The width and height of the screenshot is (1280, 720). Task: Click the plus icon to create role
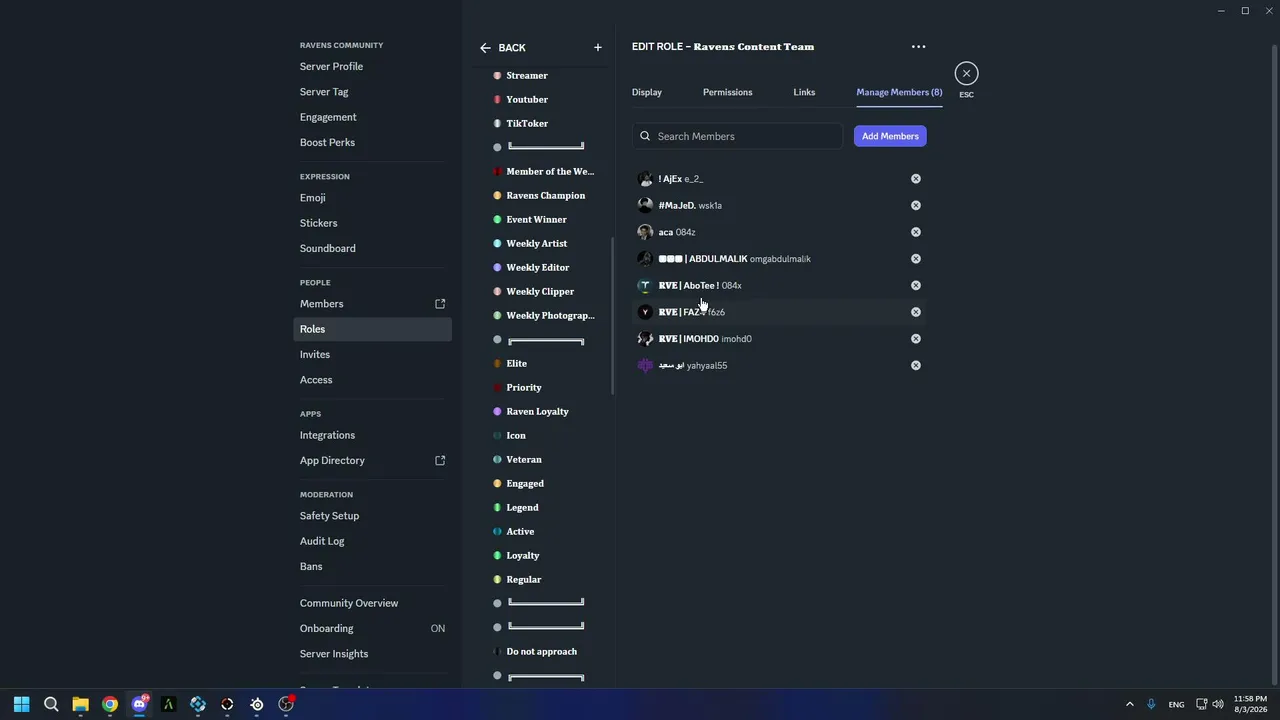click(x=598, y=48)
